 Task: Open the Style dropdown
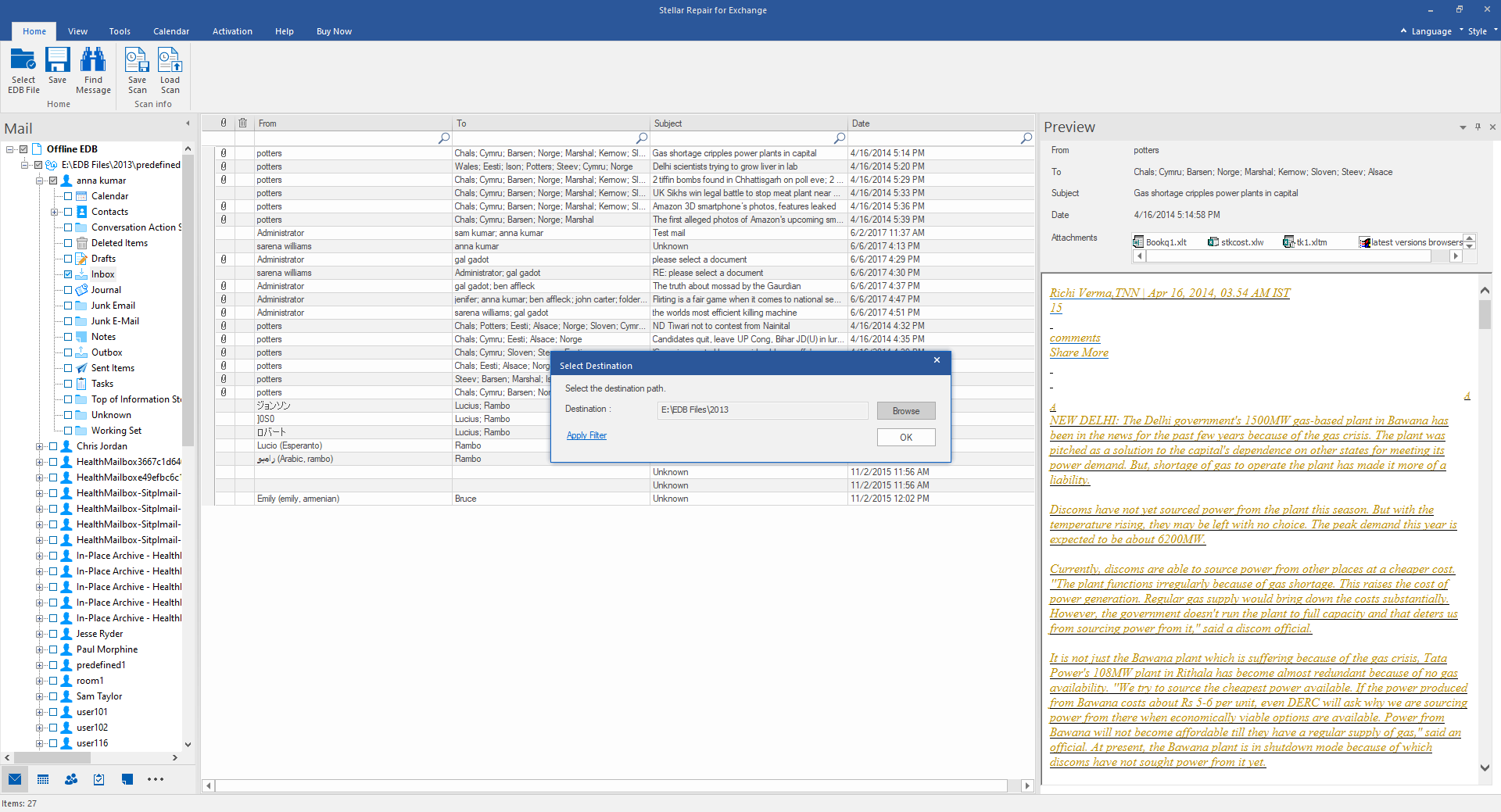coord(1482,31)
